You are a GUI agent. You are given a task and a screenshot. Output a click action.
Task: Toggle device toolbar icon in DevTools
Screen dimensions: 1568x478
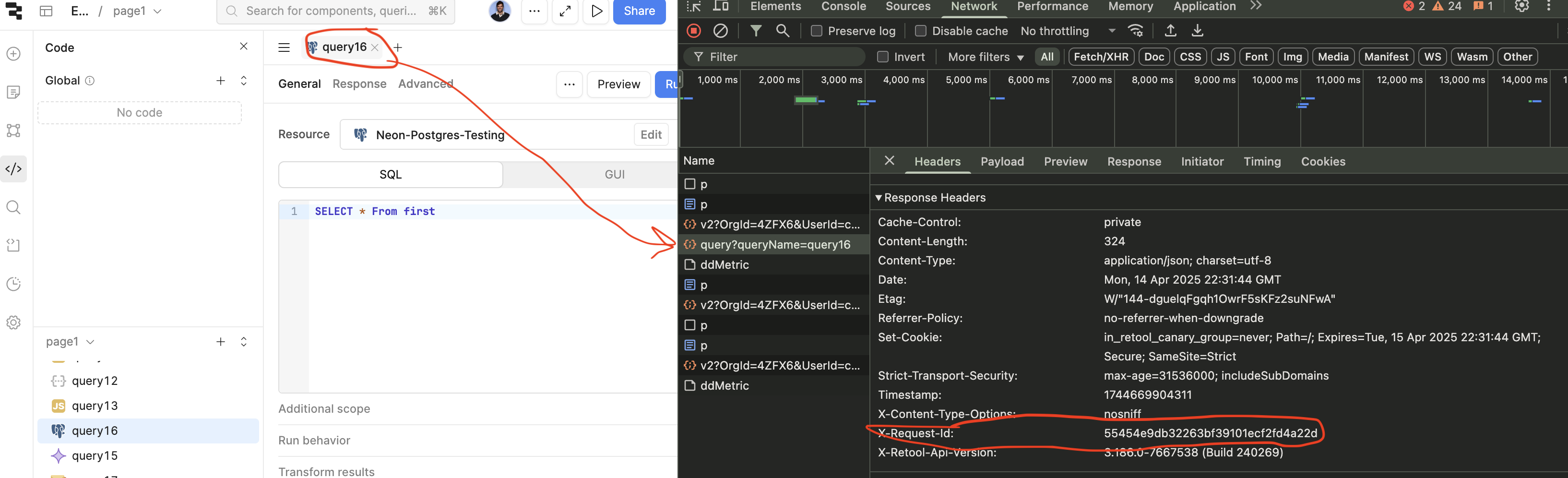click(x=721, y=6)
